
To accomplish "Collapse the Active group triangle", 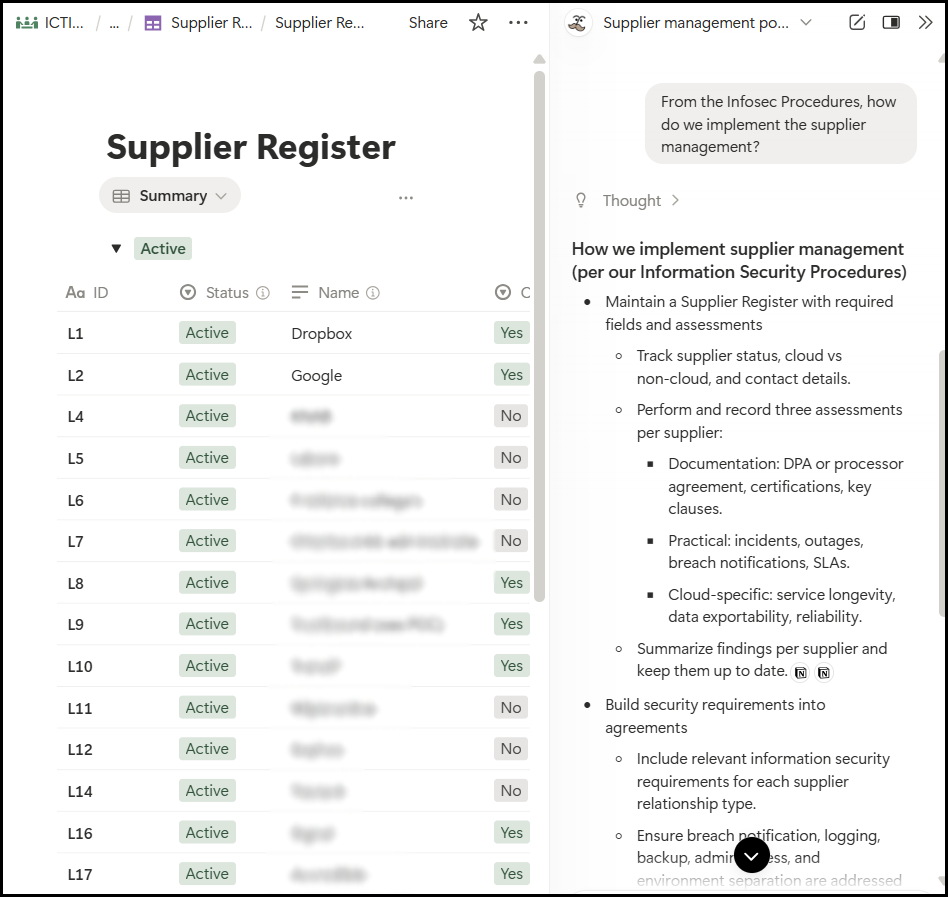I will point(116,249).
